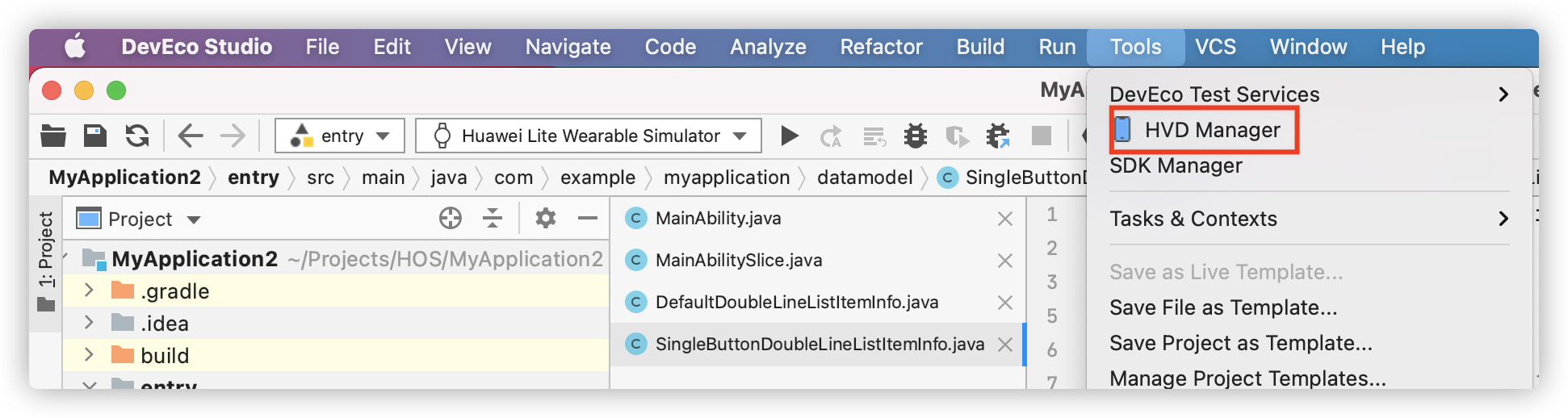Image resolution: width=1568 pixels, height=418 pixels.
Task: Select the MyApplication2 root tree node
Action: 336,259
